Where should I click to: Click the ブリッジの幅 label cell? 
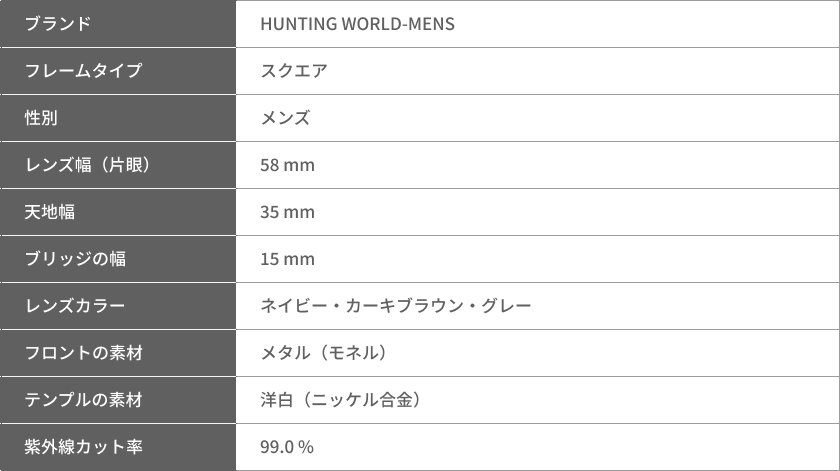[118, 259]
